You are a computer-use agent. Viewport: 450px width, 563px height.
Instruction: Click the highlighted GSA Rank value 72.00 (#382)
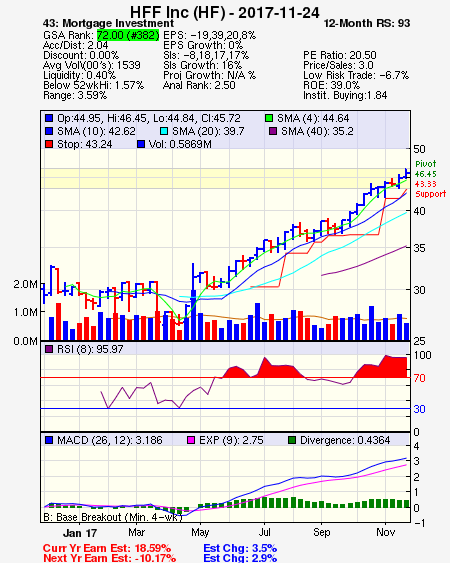coord(128,35)
